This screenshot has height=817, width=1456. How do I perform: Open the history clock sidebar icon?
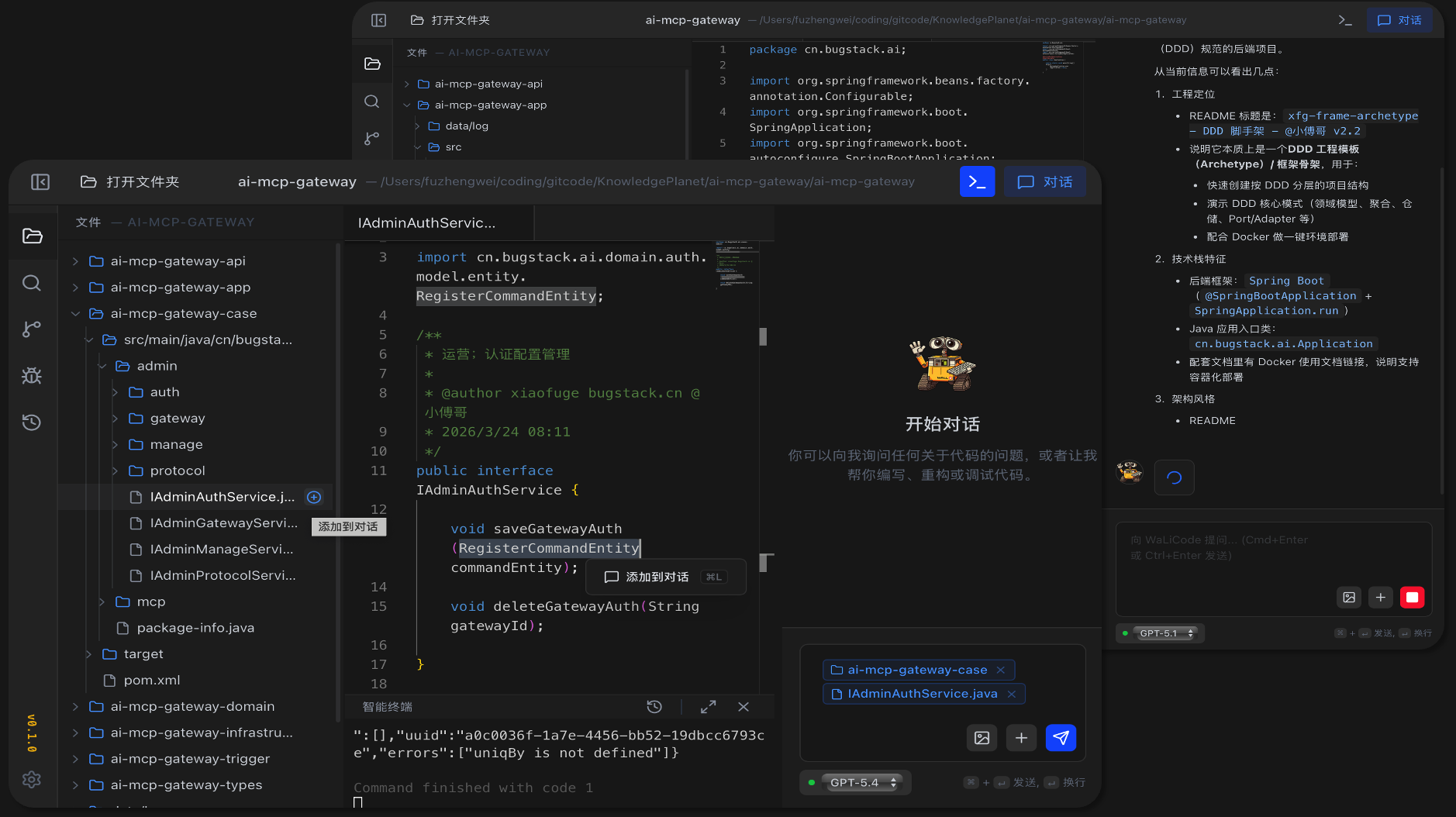click(32, 422)
